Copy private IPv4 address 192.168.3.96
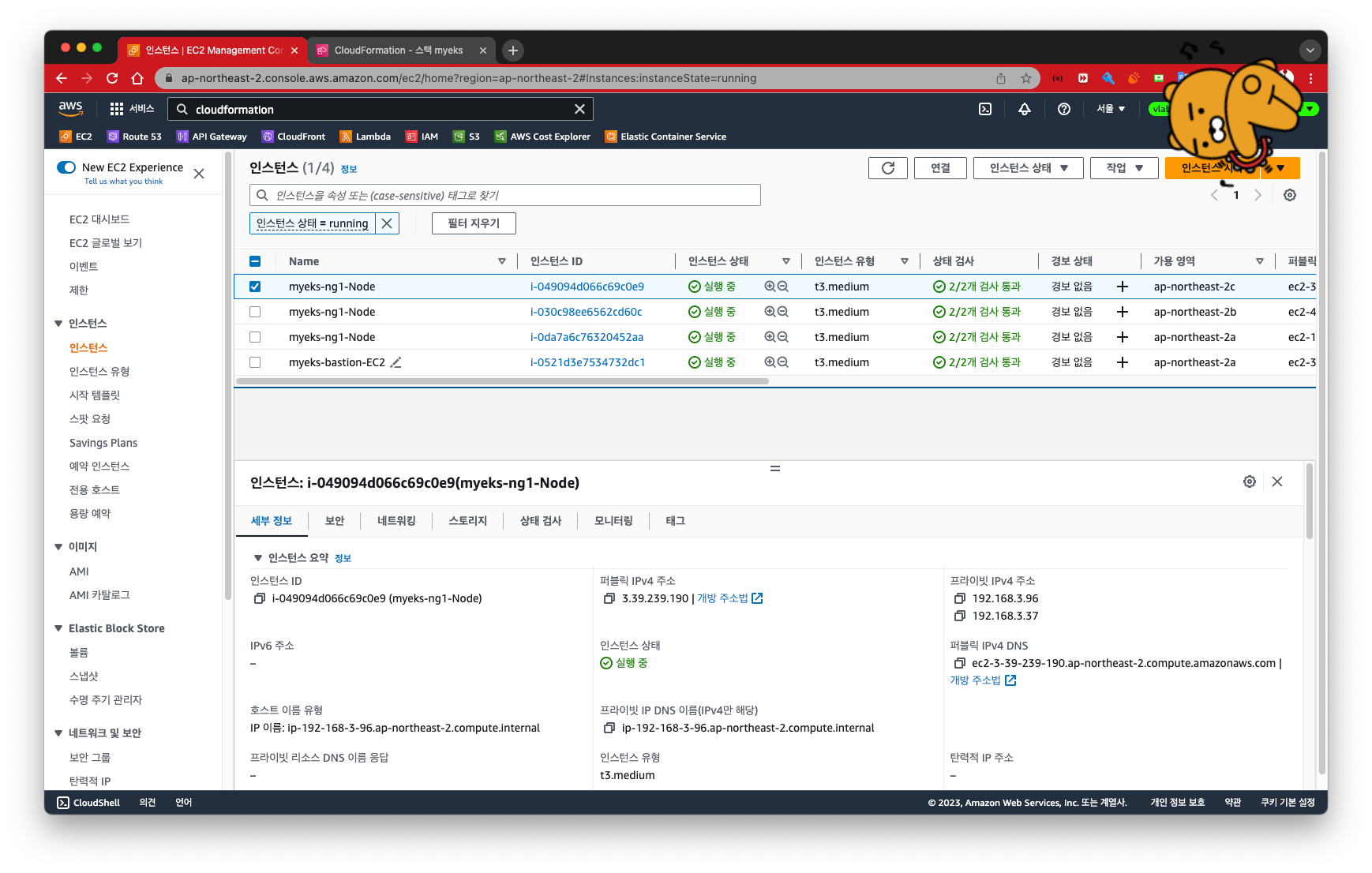The image size is (1372, 873). point(960,598)
